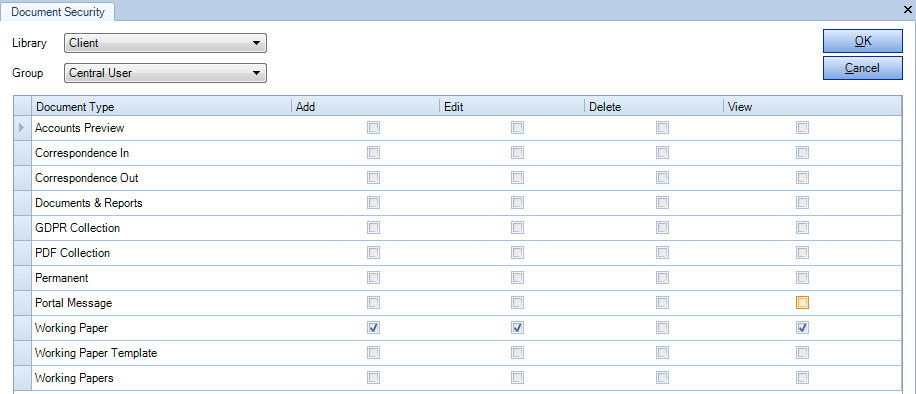The image size is (916, 394).
Task: Select the Correspondence Out row text
Action: click(x=86, y=177)
